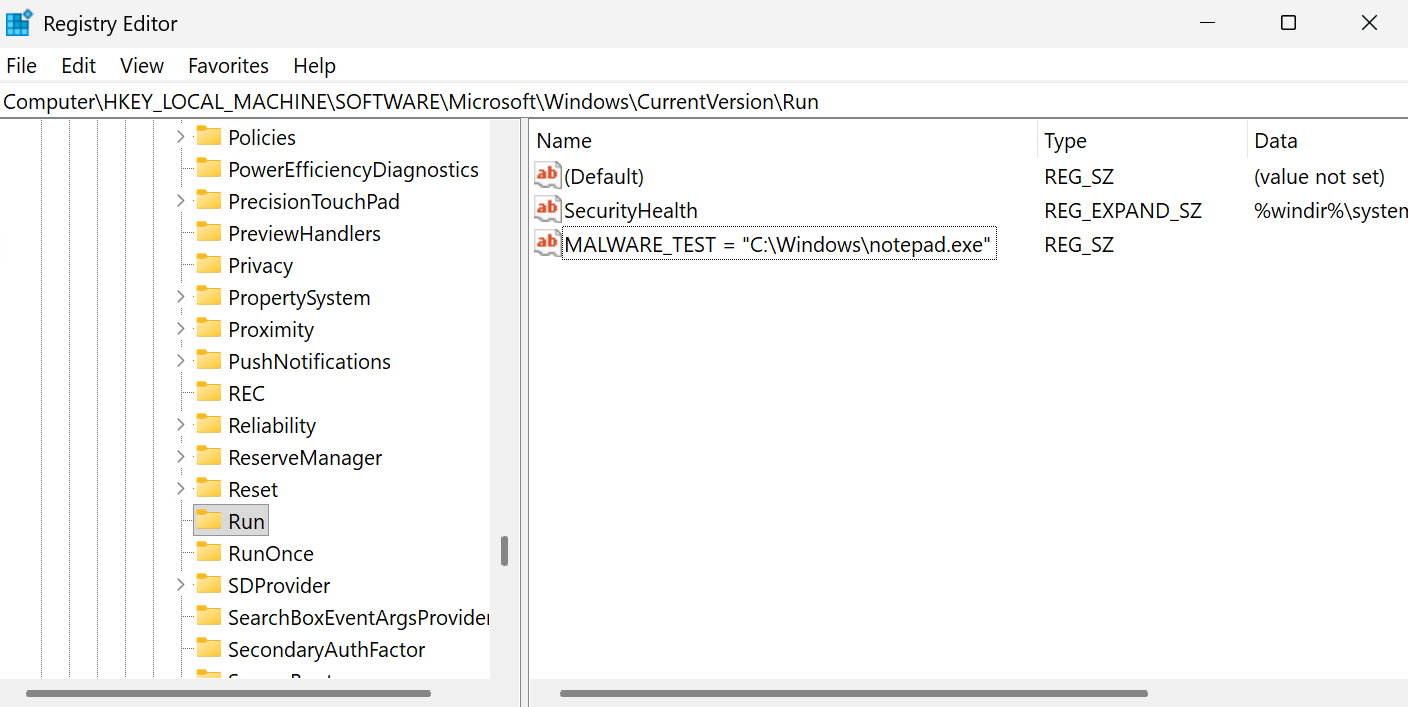Click the %windir% data of SecurityHealth
This screenshot has width=1408, height=707.
1331,211
